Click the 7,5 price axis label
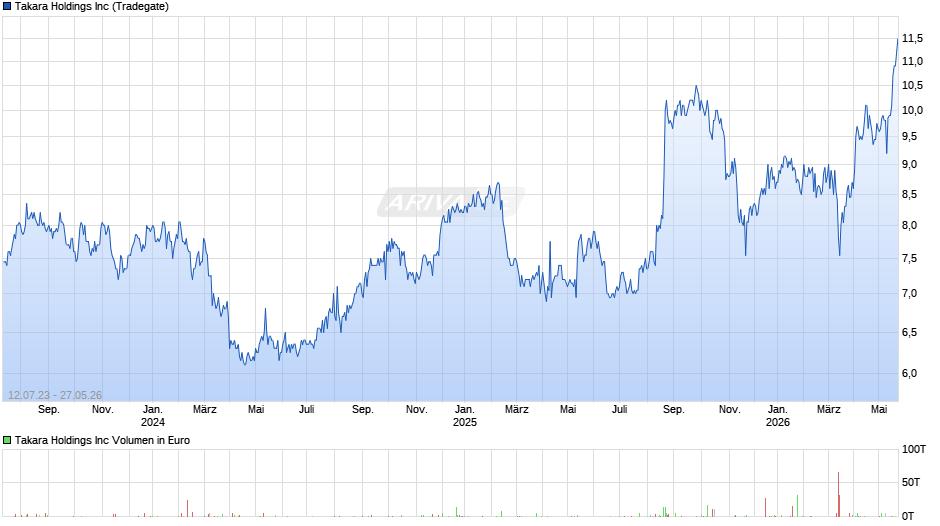Screen dimensions: 940x526 909,259
